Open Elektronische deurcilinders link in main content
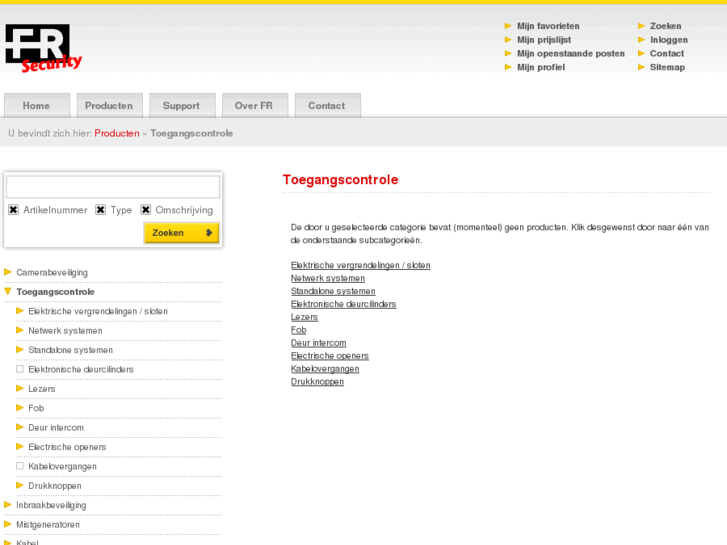727x545 pixels. click(x=344, y=304)
